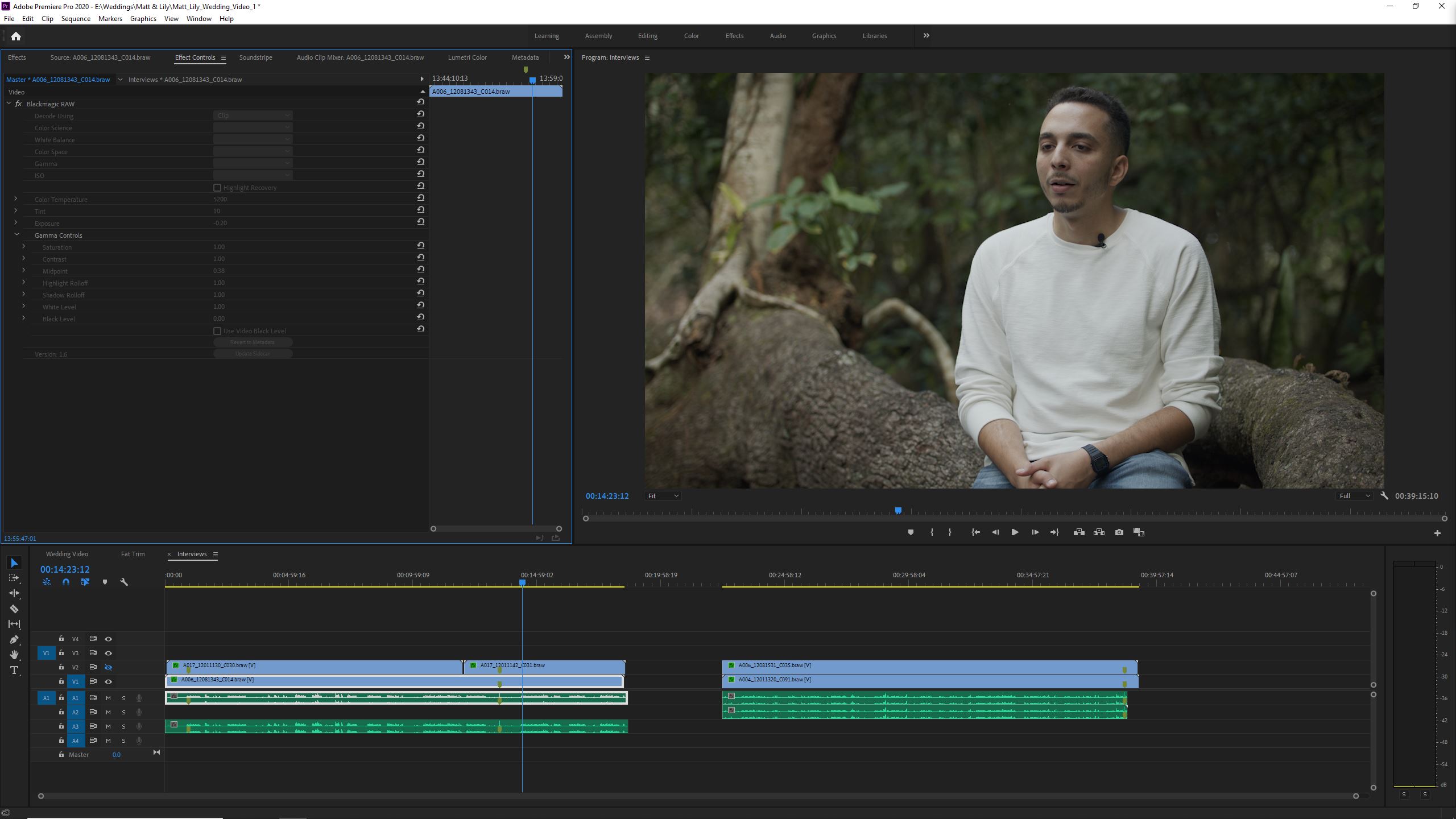The width and height of the screenshot is (1456, 819).
Task: Toggle timeline Snap magnet icon
Action: pyautogui.click(x=66, y=582)
